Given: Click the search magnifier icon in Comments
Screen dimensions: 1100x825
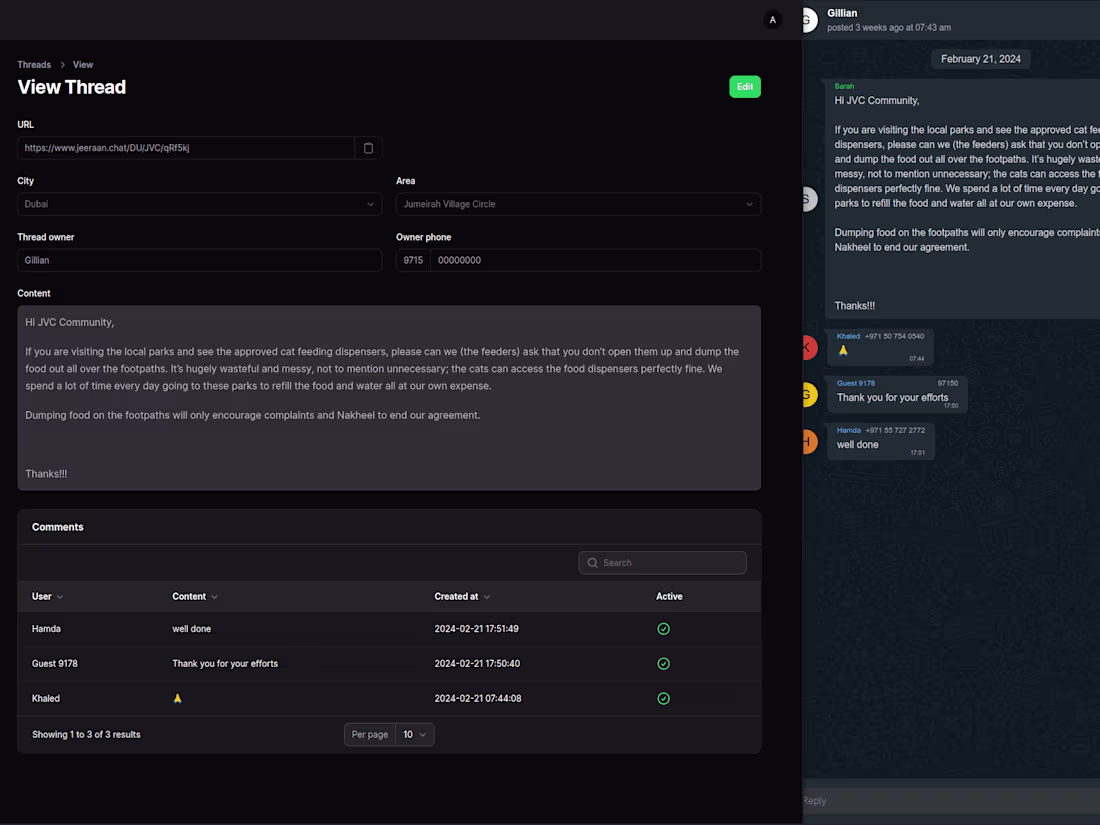Looking at the screenshot, I should (x=593, y=563).
